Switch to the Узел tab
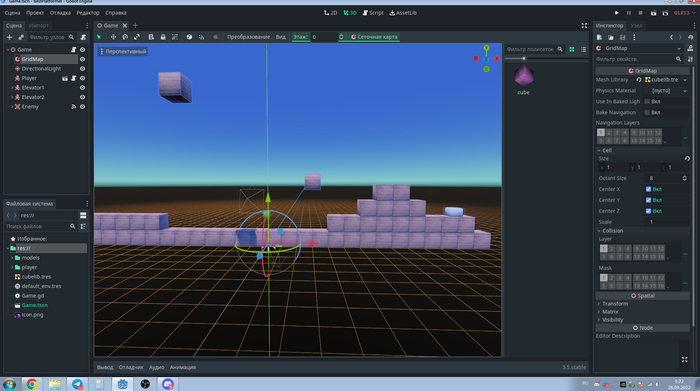Screen dimensions: 700x391 point(636,25)
